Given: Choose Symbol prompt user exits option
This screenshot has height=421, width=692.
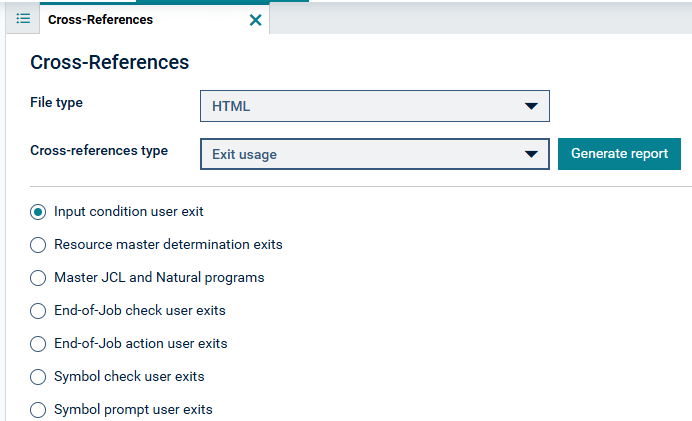Looking at the screenshot, I should coord(38,410).
